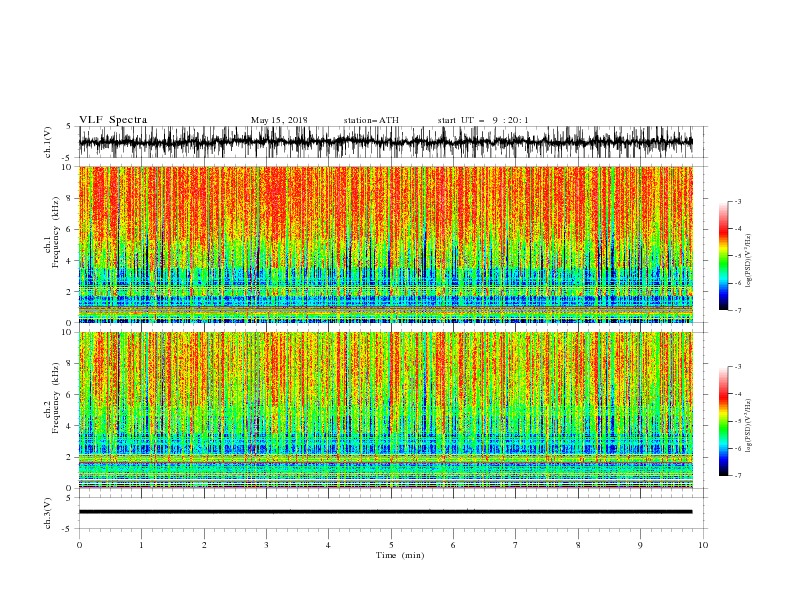Click the "-7" tick on ch.2 colorbar
The image size is (792, 612).
click(x=737, y=476)
